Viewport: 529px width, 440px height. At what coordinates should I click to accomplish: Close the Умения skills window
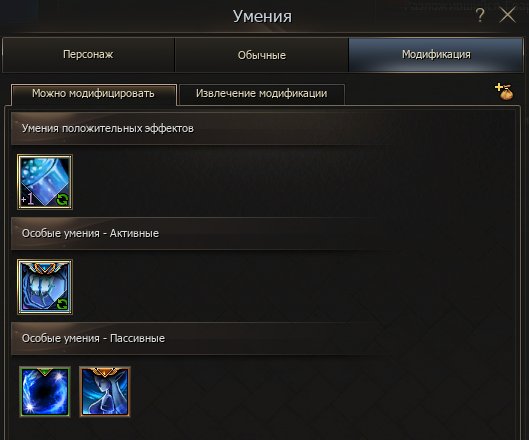[508, 16]
